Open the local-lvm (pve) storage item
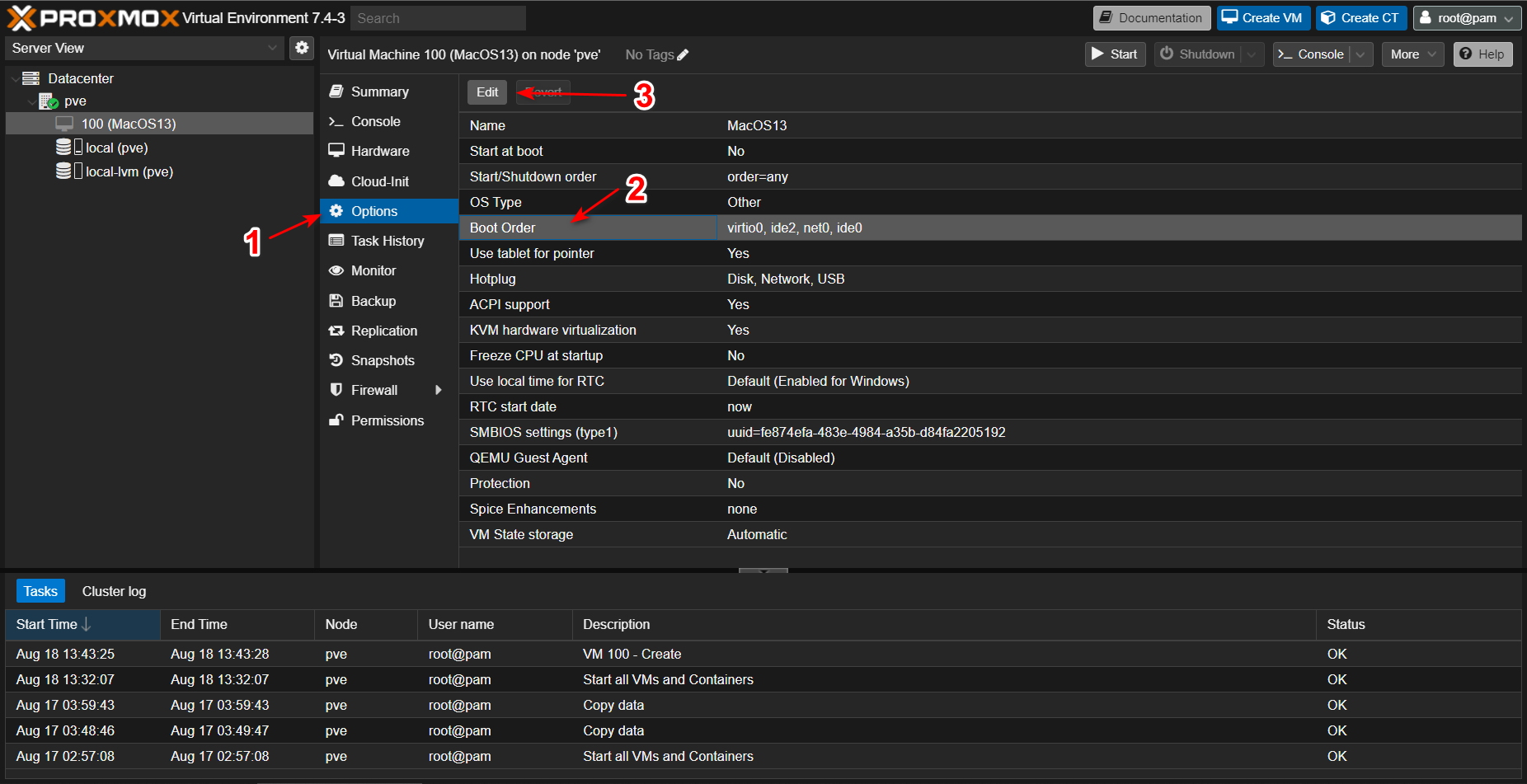Screen dimensions: 1527x784 [129, 171]
